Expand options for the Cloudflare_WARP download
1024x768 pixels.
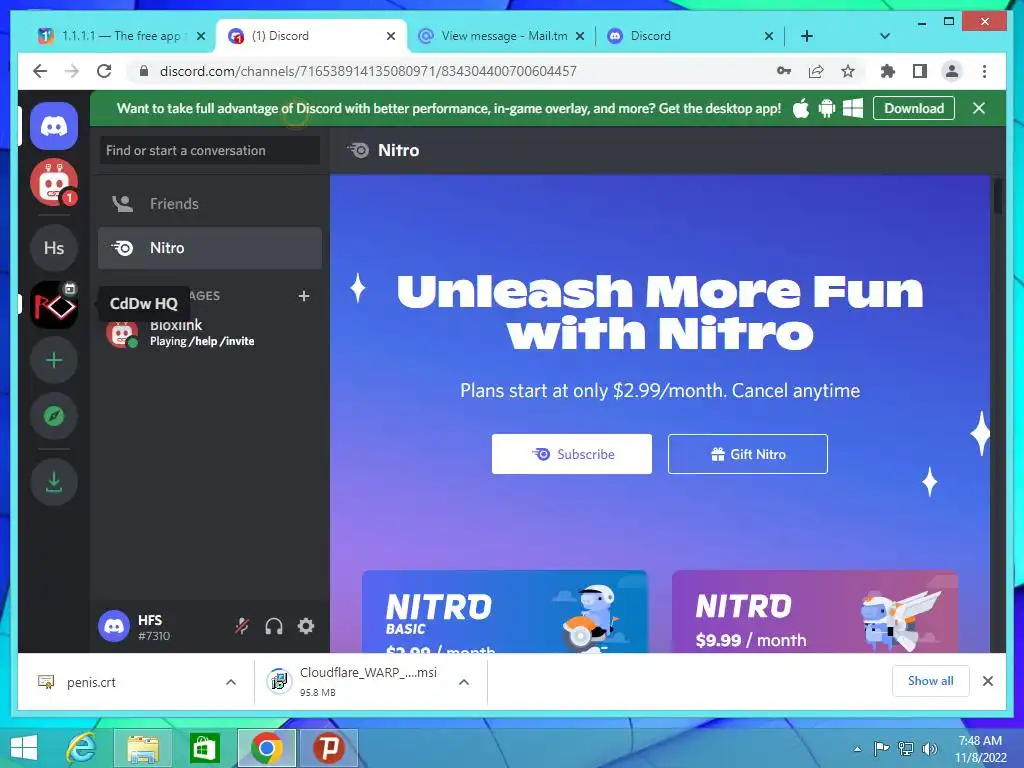point(464,682)
